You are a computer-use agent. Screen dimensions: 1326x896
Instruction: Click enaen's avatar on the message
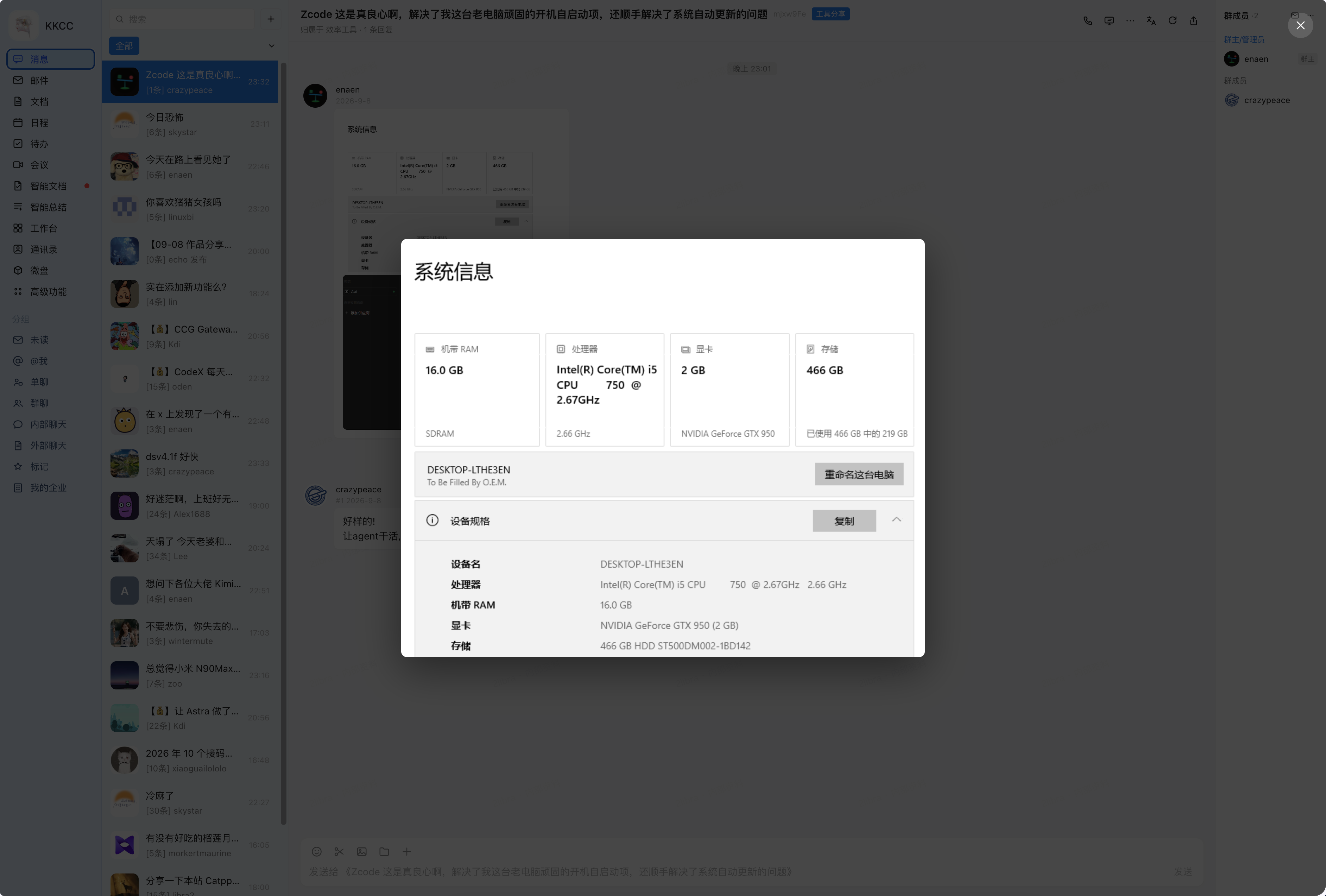coord(315,95)
